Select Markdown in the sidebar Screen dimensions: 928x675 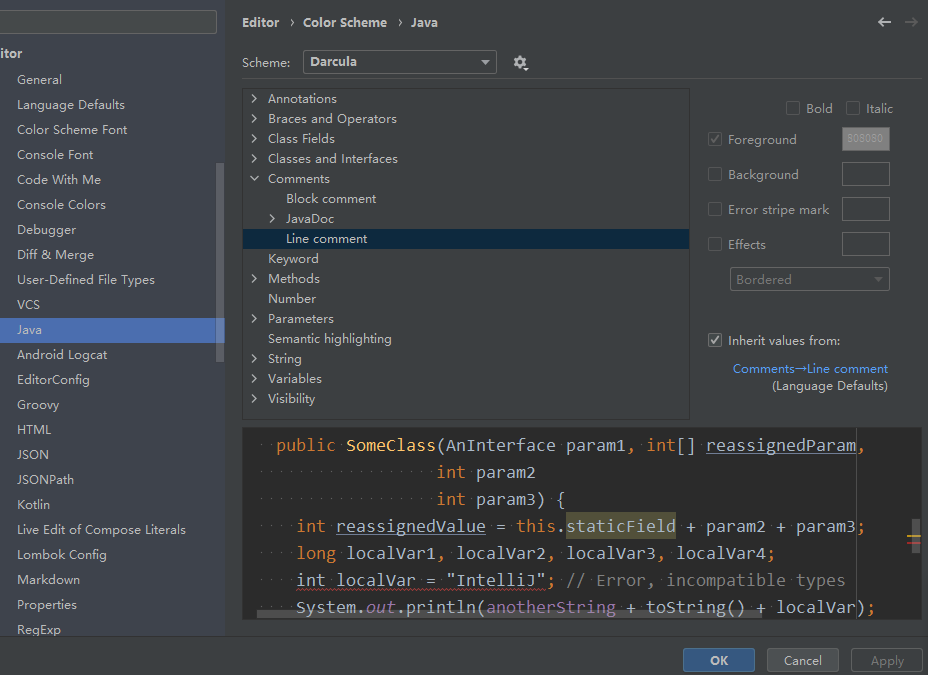[x=49, y=579]
